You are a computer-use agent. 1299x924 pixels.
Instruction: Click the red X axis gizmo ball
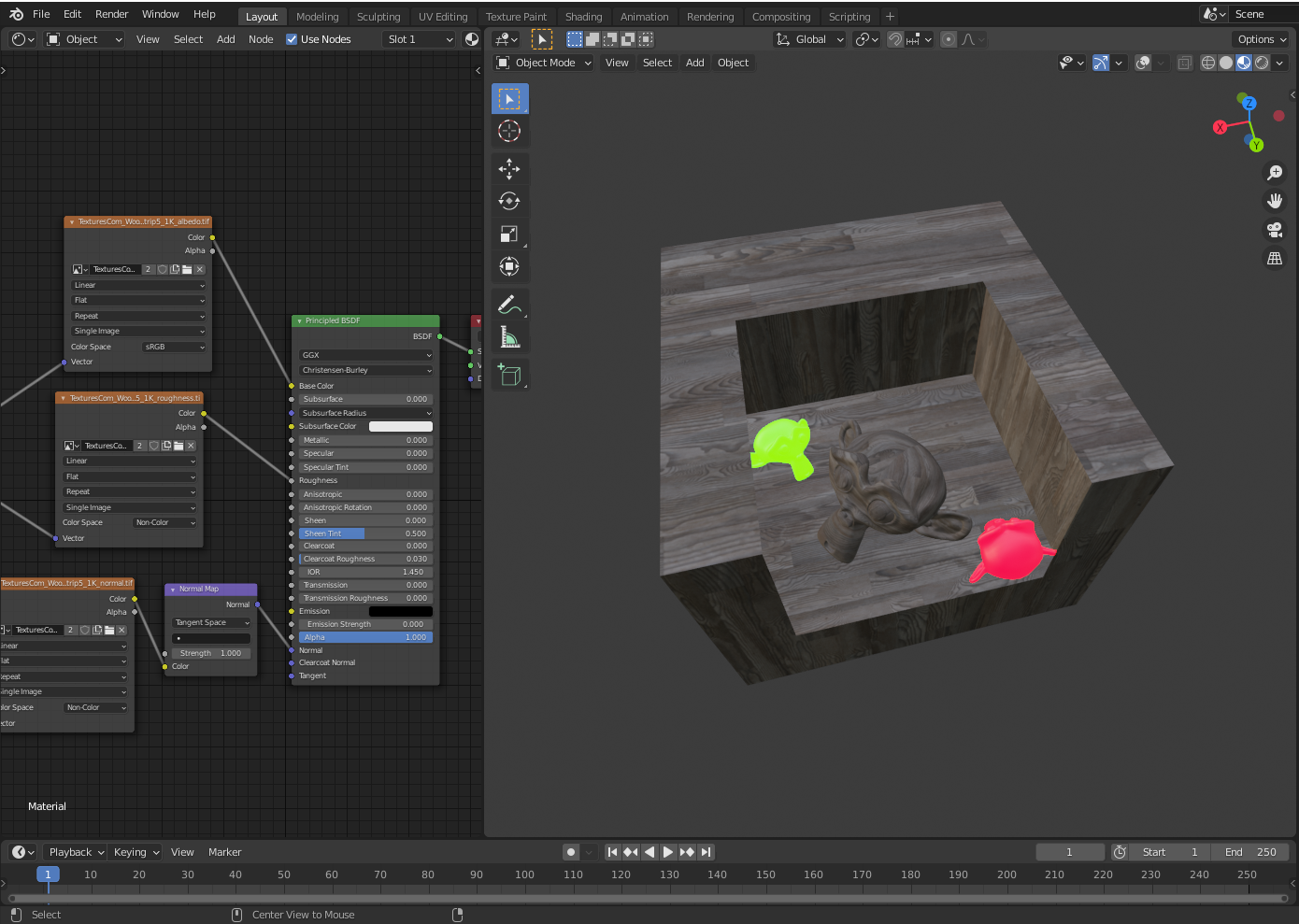1220,128
